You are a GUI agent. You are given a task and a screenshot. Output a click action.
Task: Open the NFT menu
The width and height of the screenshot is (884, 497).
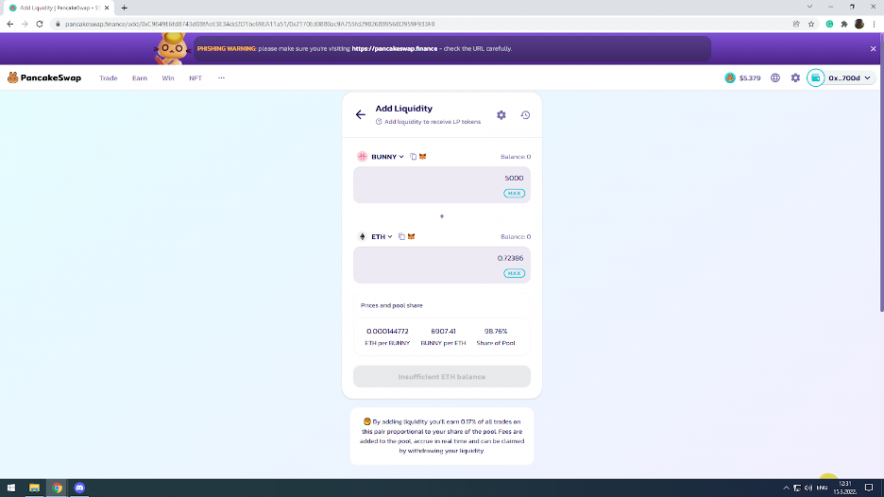[195, 78]
